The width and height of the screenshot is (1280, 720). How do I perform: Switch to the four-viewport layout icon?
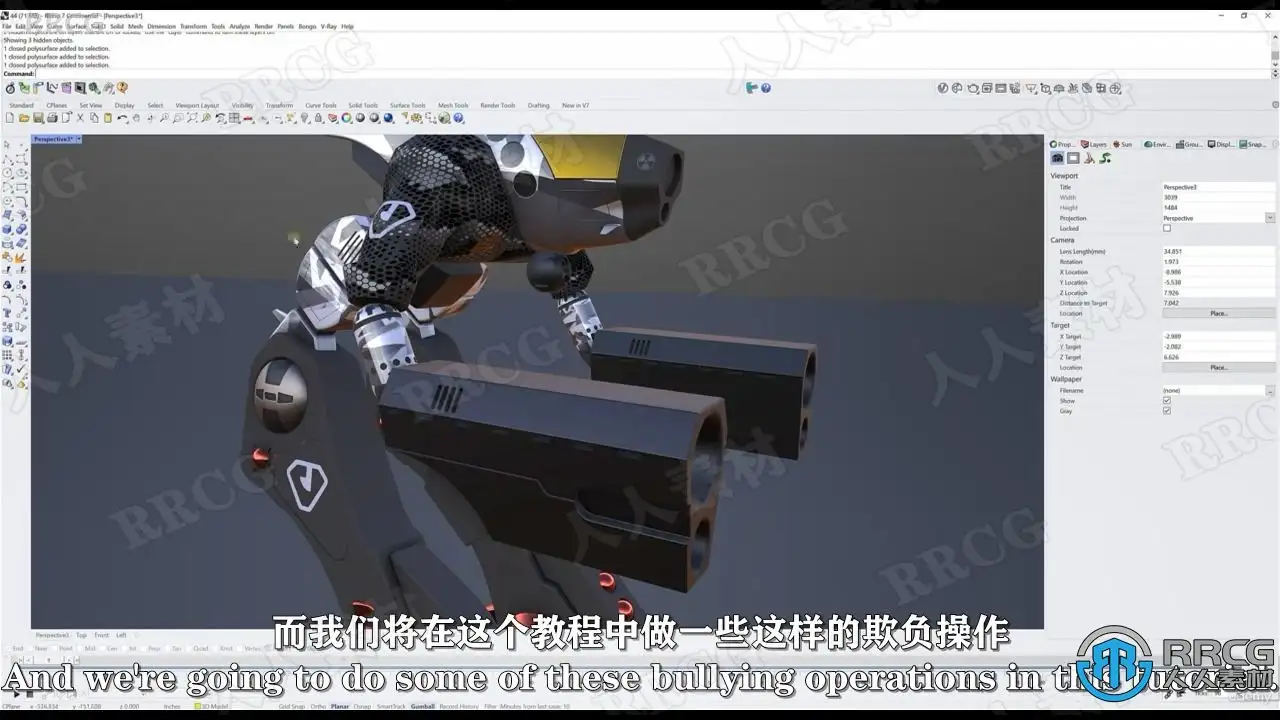point(234,118)
